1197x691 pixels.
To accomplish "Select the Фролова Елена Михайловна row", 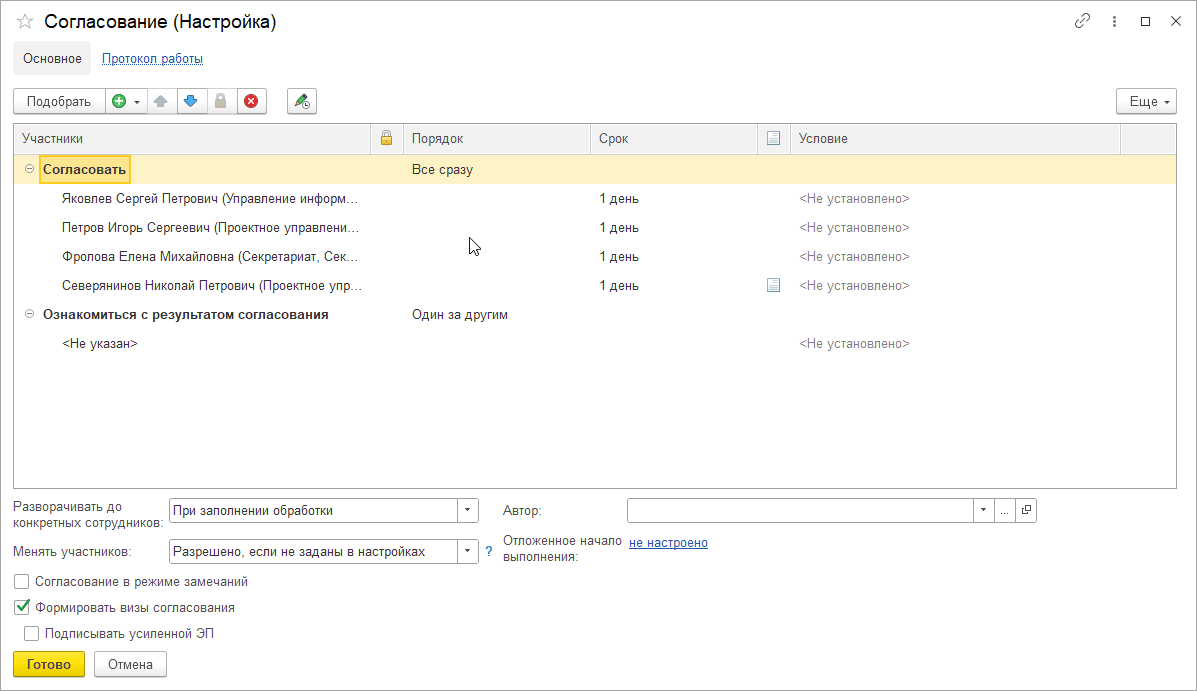I will 210,256.
